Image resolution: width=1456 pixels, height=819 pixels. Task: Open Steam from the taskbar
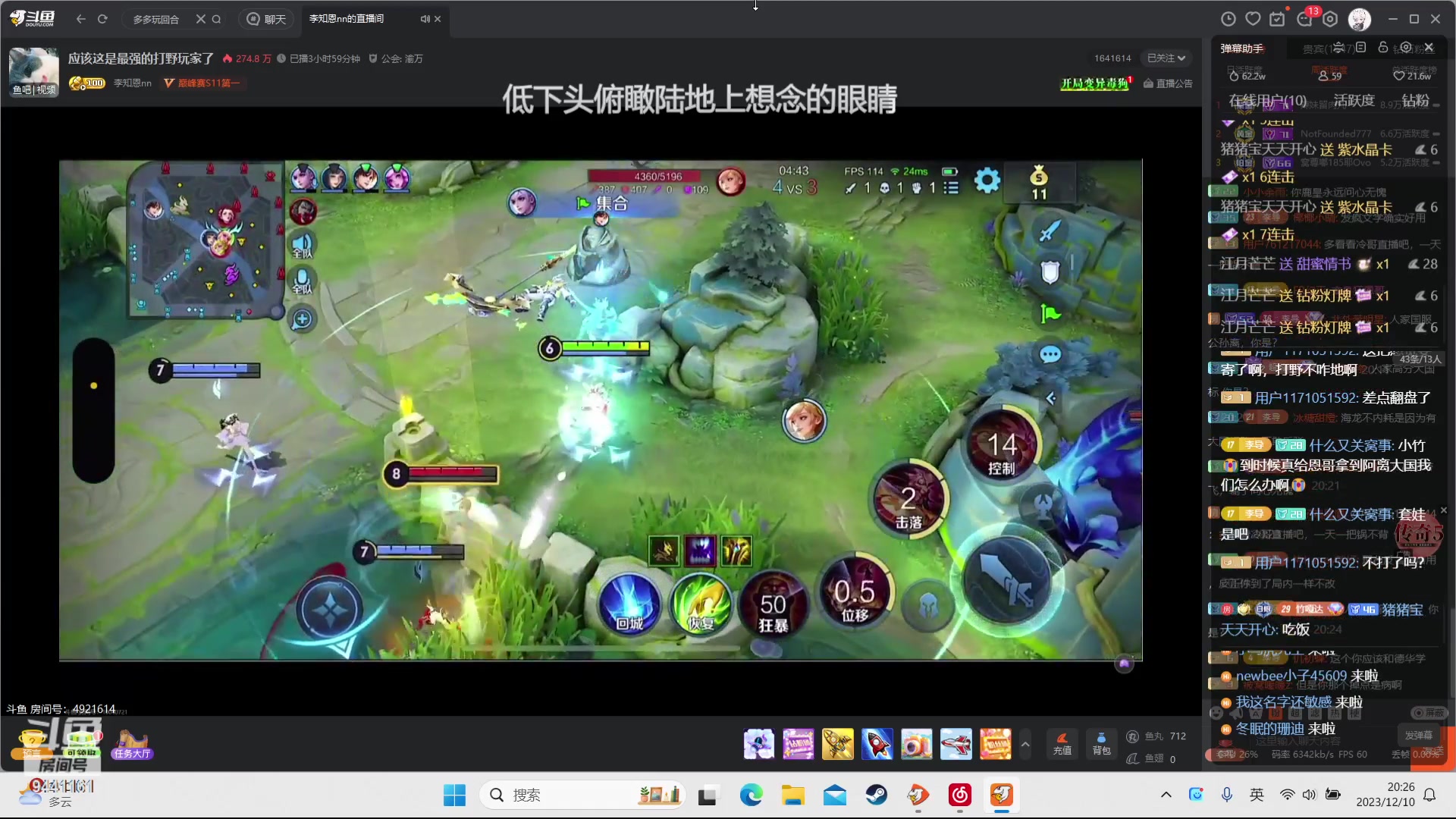click(876, 795)
